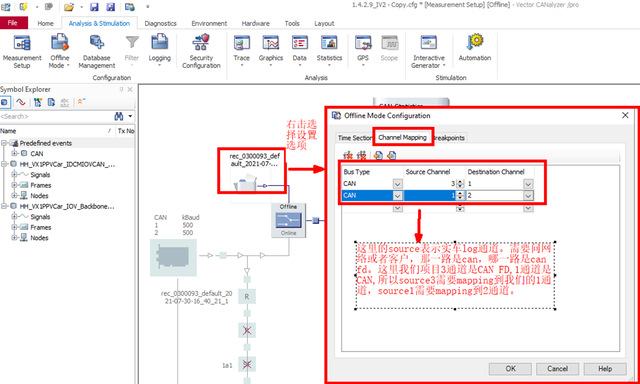The image size is (640, 384).
Task: Open the Trace analysis window icon
Action: (242, 51)
